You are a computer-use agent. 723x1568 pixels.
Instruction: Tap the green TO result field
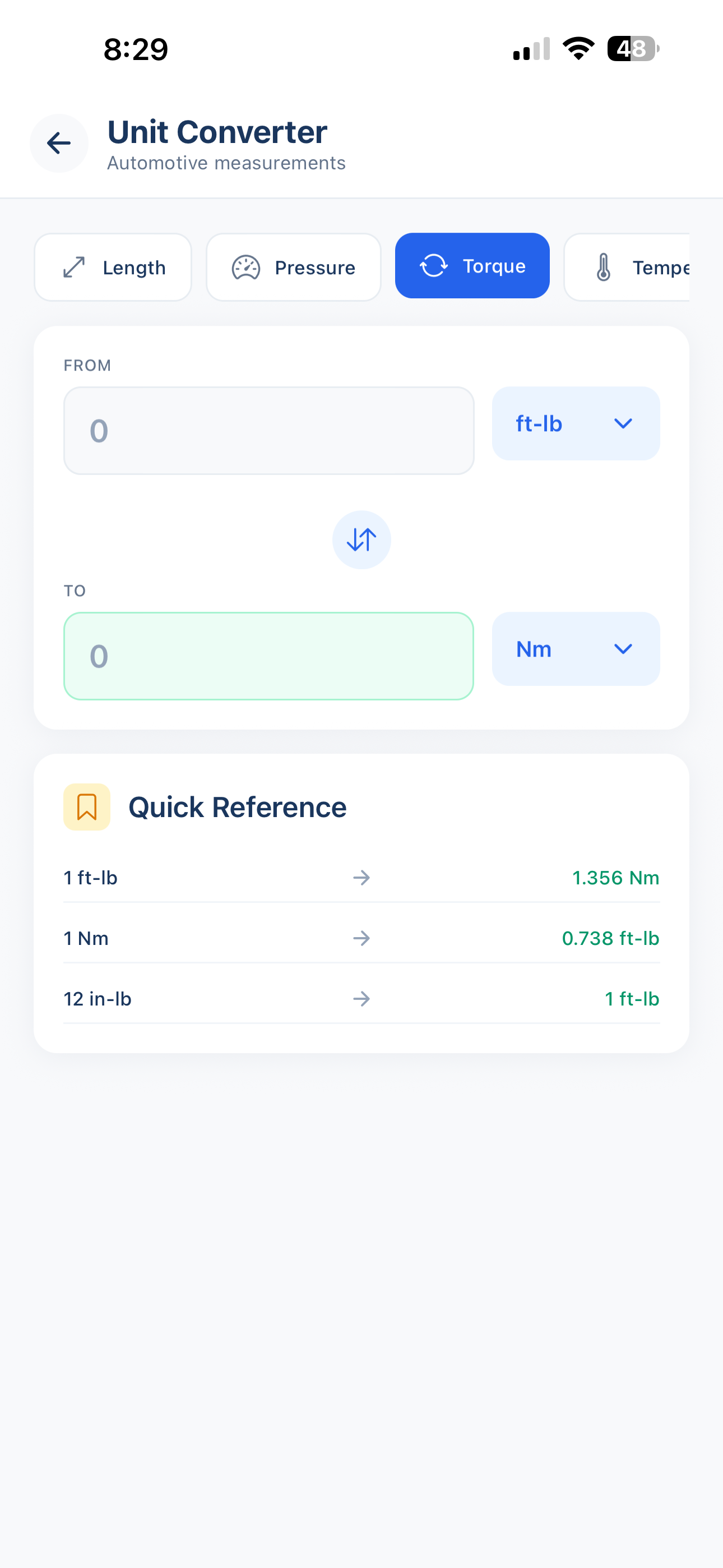(x=268, y=656)
